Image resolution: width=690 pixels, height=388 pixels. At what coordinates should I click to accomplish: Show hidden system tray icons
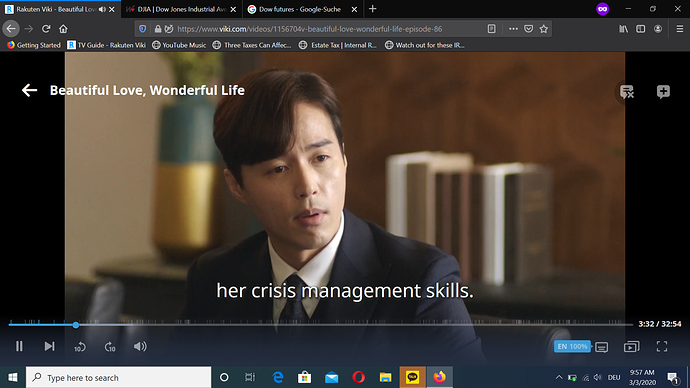559,377
